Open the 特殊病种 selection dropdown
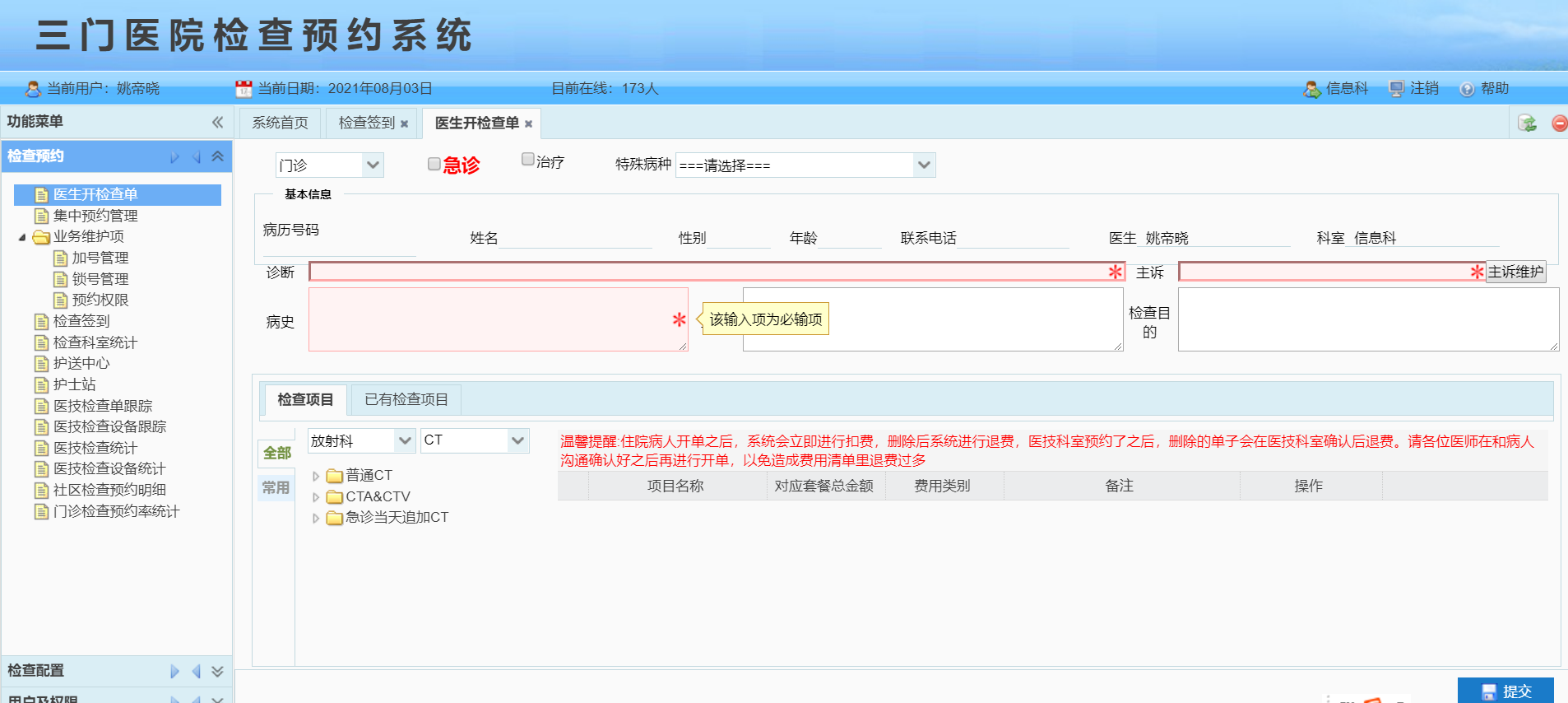Image resolution: width=1568 pixels, height=703 pixels. [x=924, y=165]
